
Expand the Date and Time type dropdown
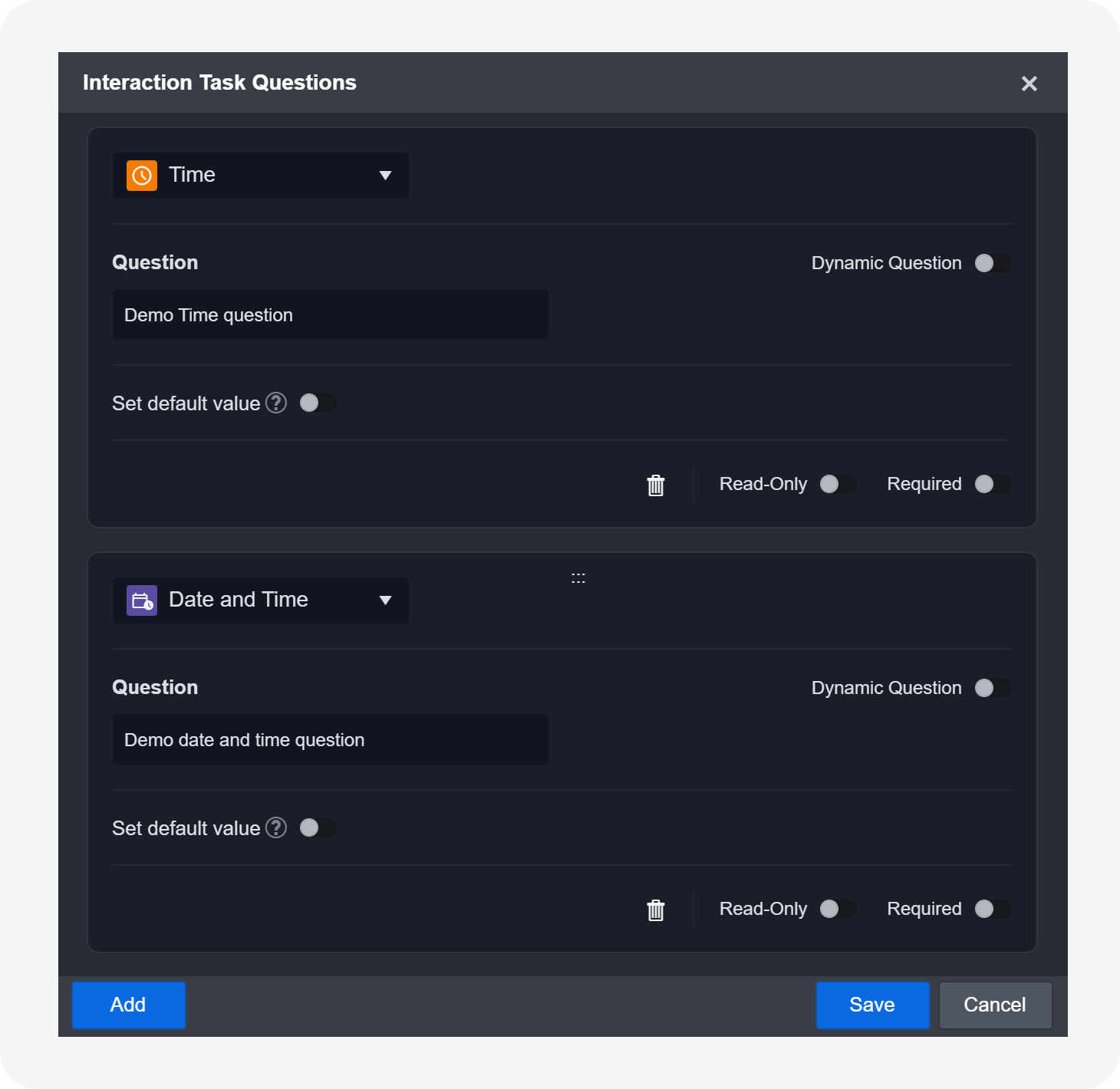(x=385, y=600)
